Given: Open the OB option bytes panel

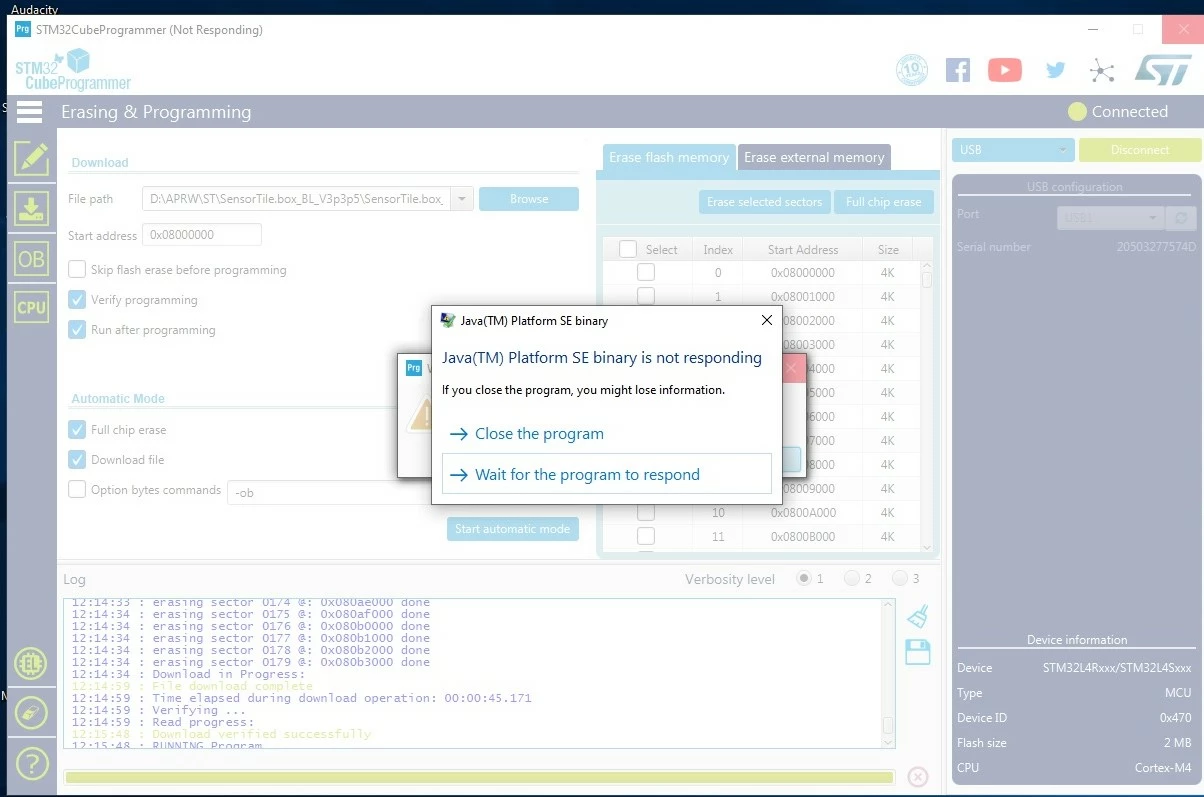Looking at the screenshot, I should point(31,259).
